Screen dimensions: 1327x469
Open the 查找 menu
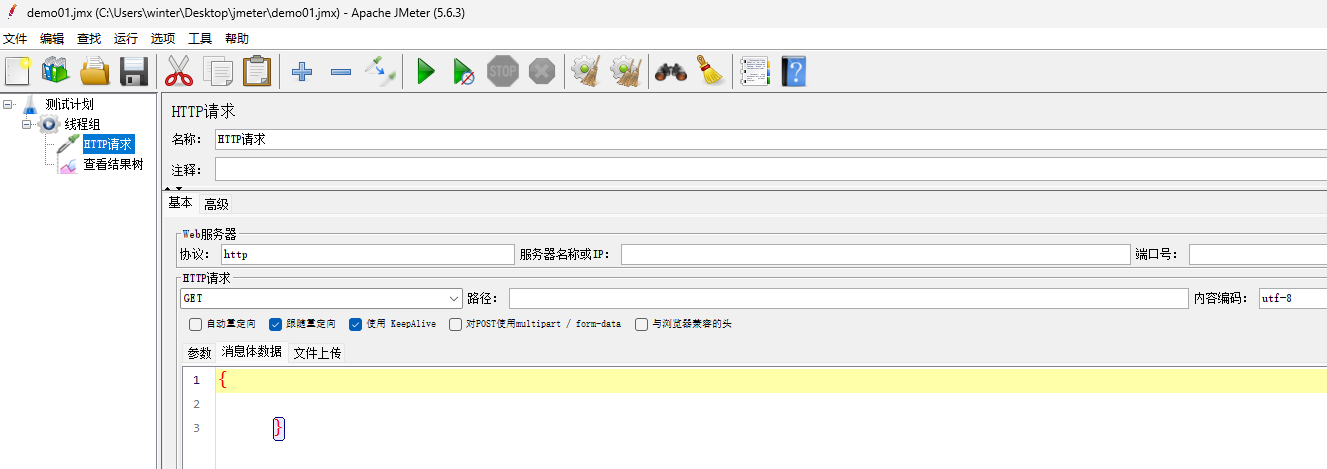point(89,38)
